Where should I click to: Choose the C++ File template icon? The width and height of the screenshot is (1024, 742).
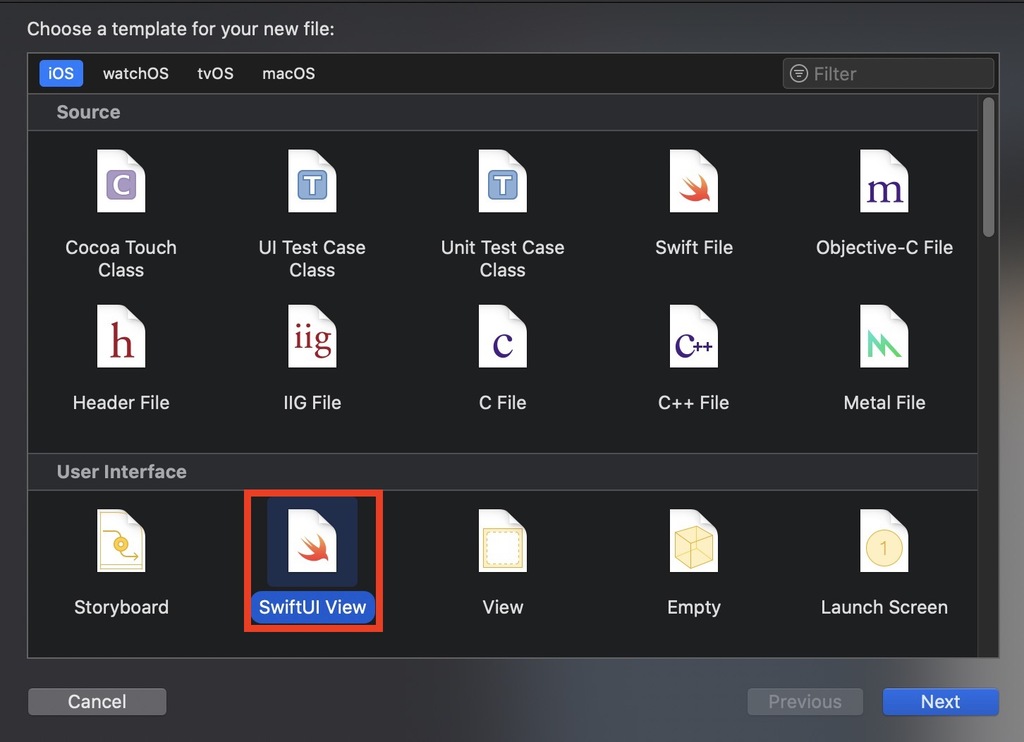tap(694, 336)
